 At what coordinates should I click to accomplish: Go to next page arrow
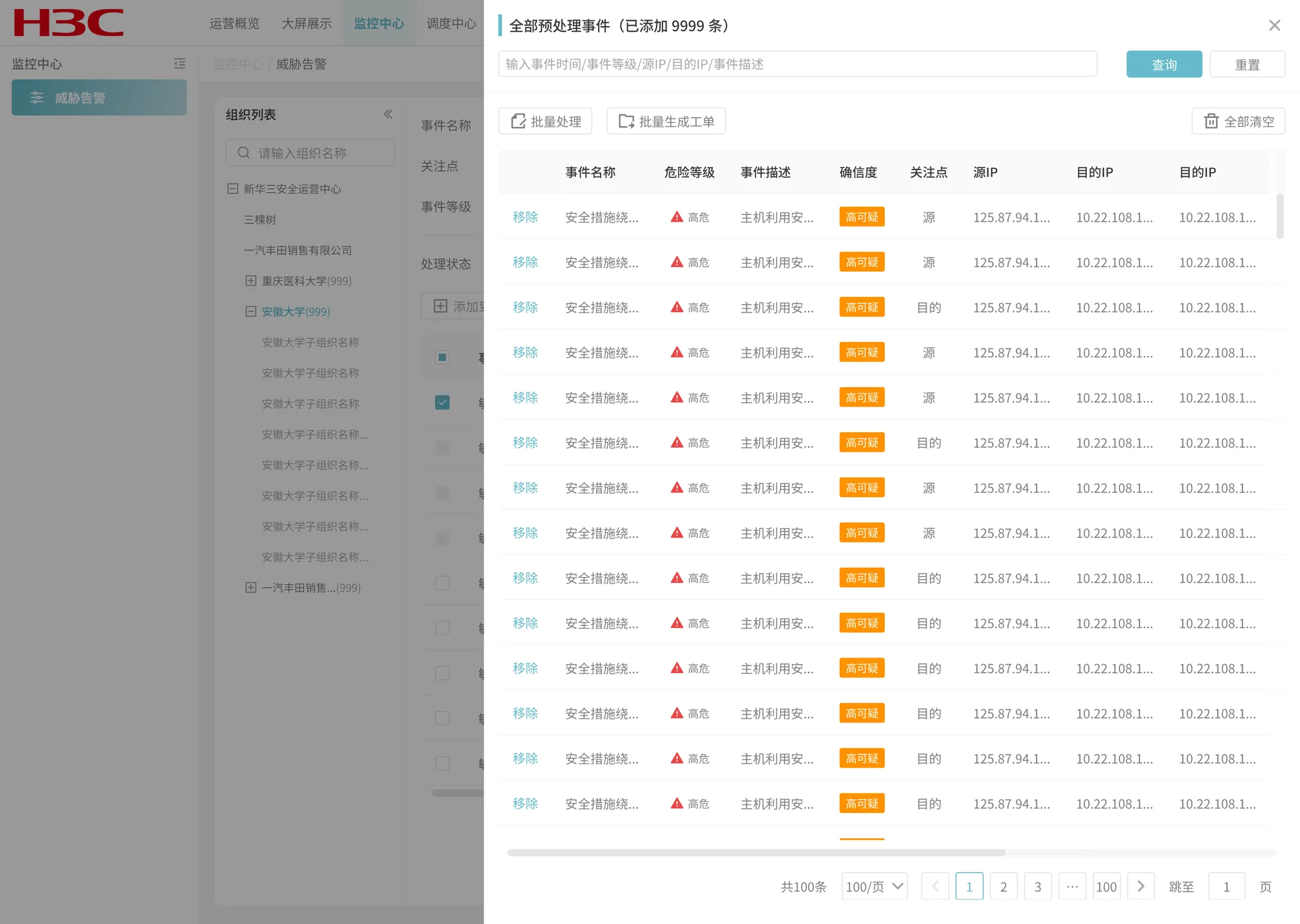1141,886
